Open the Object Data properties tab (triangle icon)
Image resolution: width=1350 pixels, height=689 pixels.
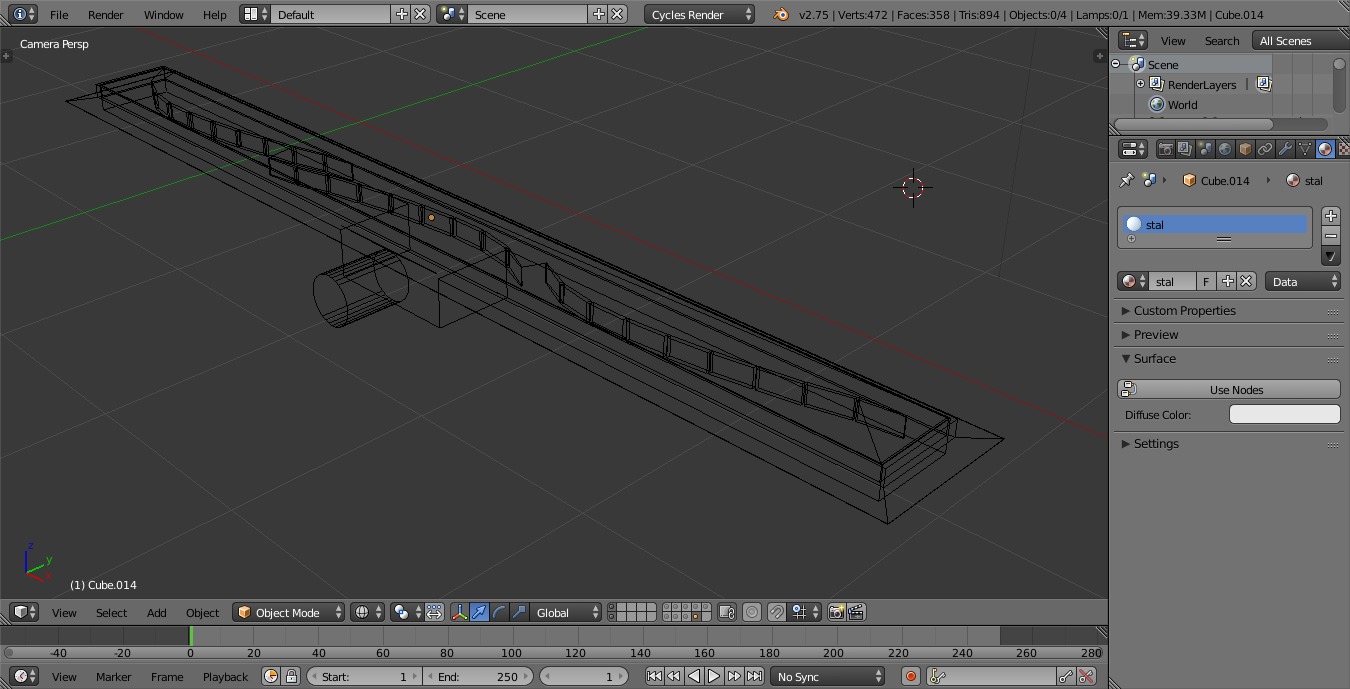pos(1305,149)
